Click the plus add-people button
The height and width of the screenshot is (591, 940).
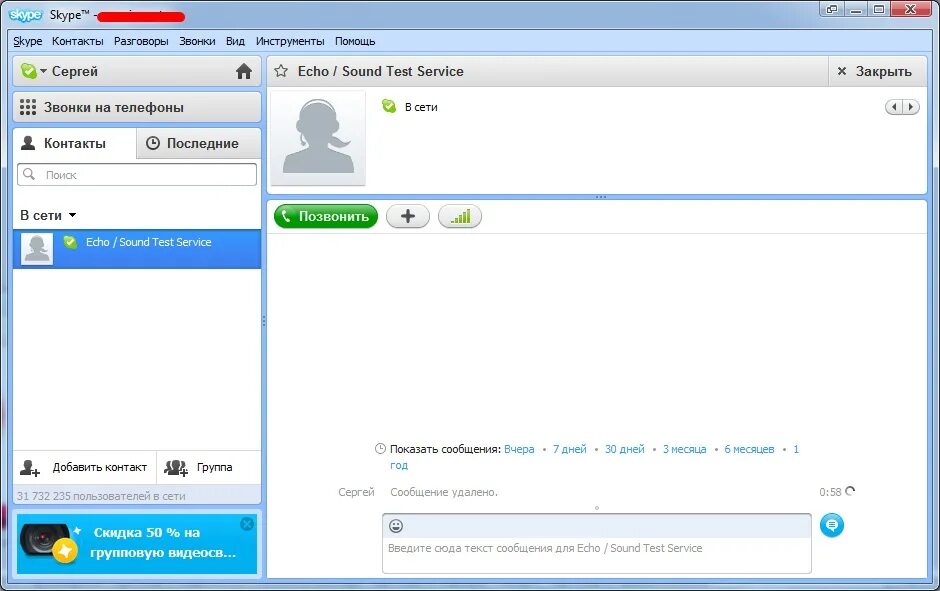click(x=408, y=216)
